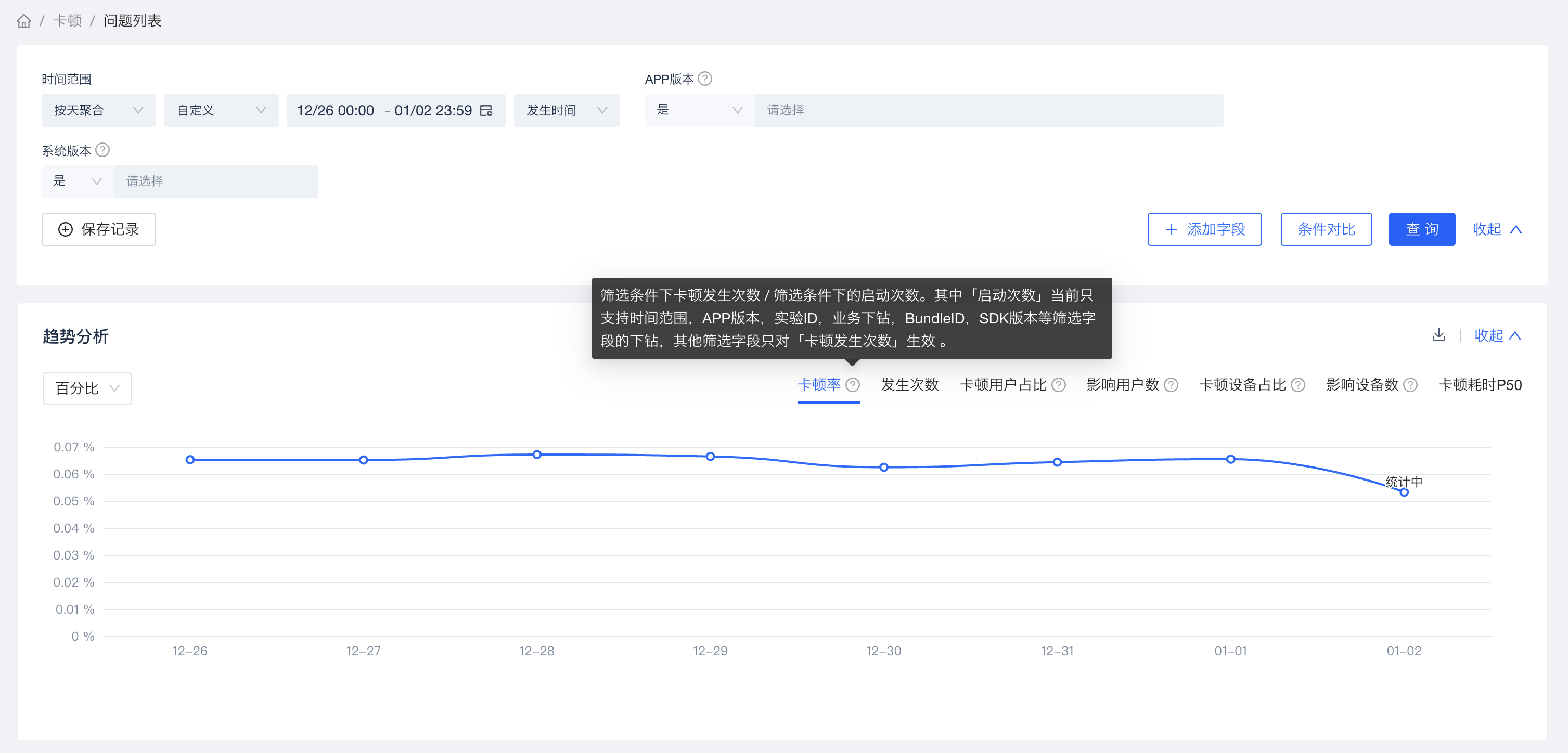This screenshot has width=1568, height=753.
Task: Click the 12-30 data point on chart
Action: [x=884, y=467]
